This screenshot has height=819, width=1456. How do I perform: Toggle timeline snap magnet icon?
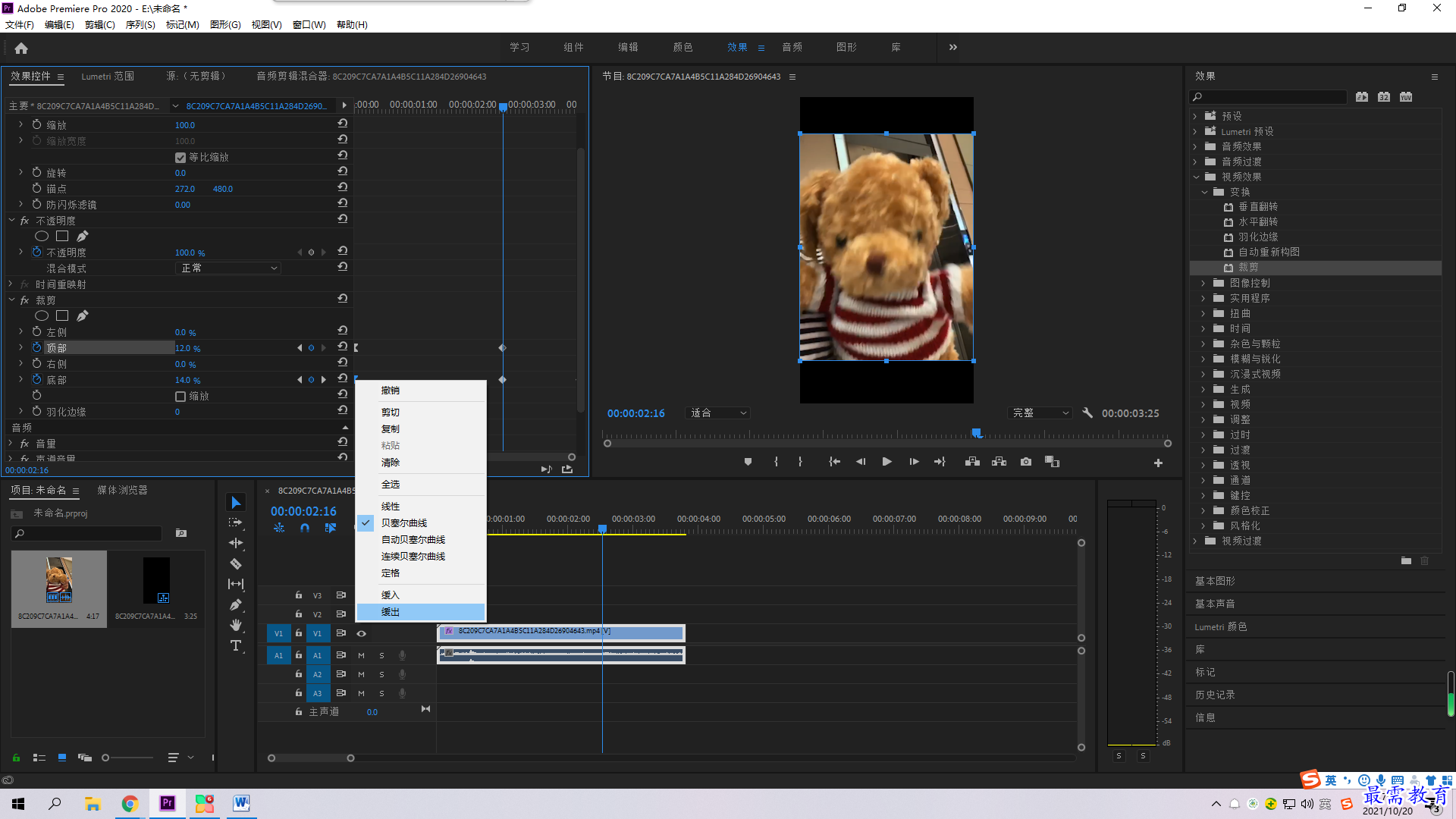(305, 528)
